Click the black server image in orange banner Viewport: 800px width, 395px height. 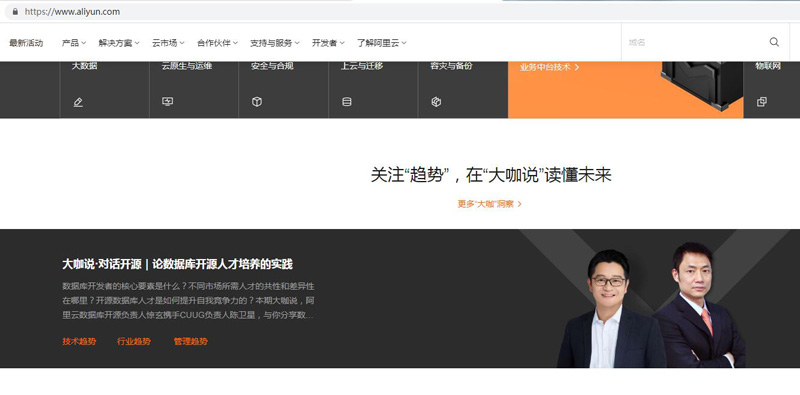[702, 86]
